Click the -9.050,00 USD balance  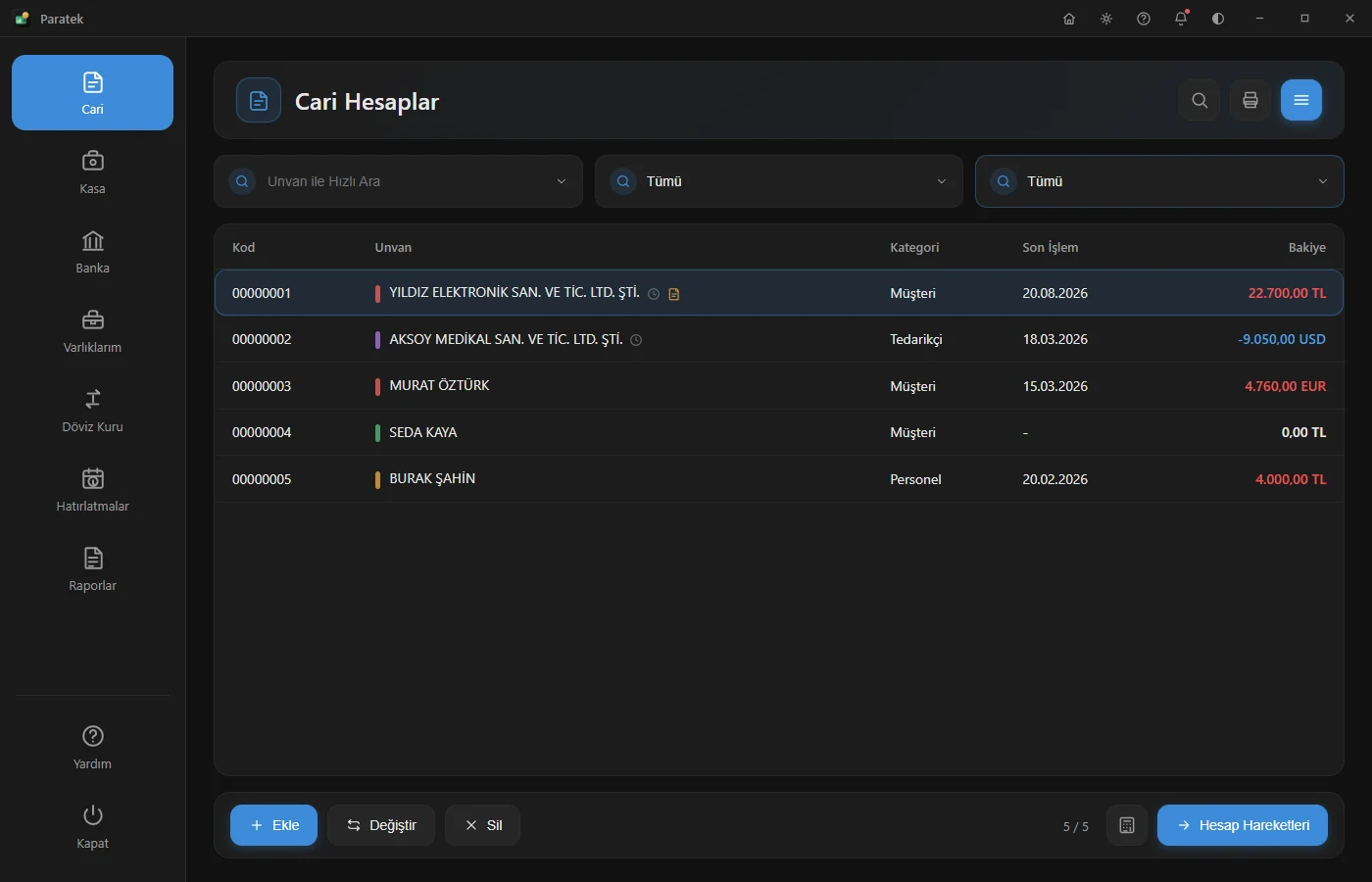[x=1282, y=339]
